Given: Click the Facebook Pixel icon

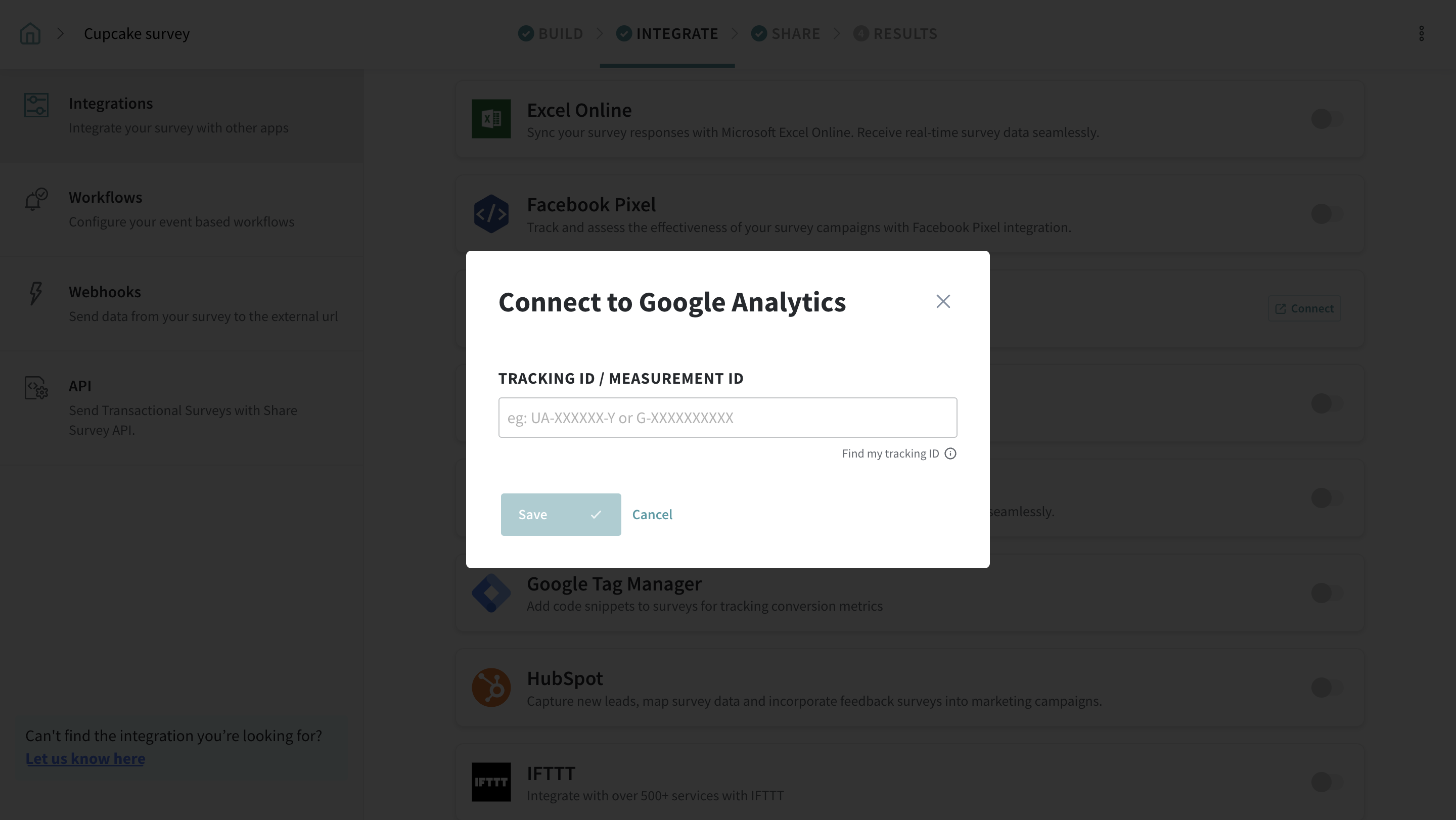Looking at the screenshot, I should (490, 214).
